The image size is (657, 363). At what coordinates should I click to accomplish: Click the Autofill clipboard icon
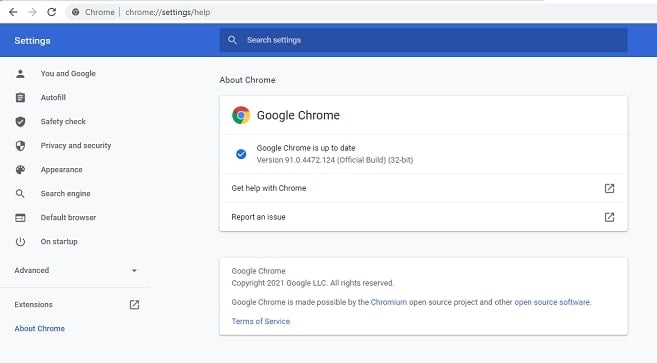tap(20, 98)
